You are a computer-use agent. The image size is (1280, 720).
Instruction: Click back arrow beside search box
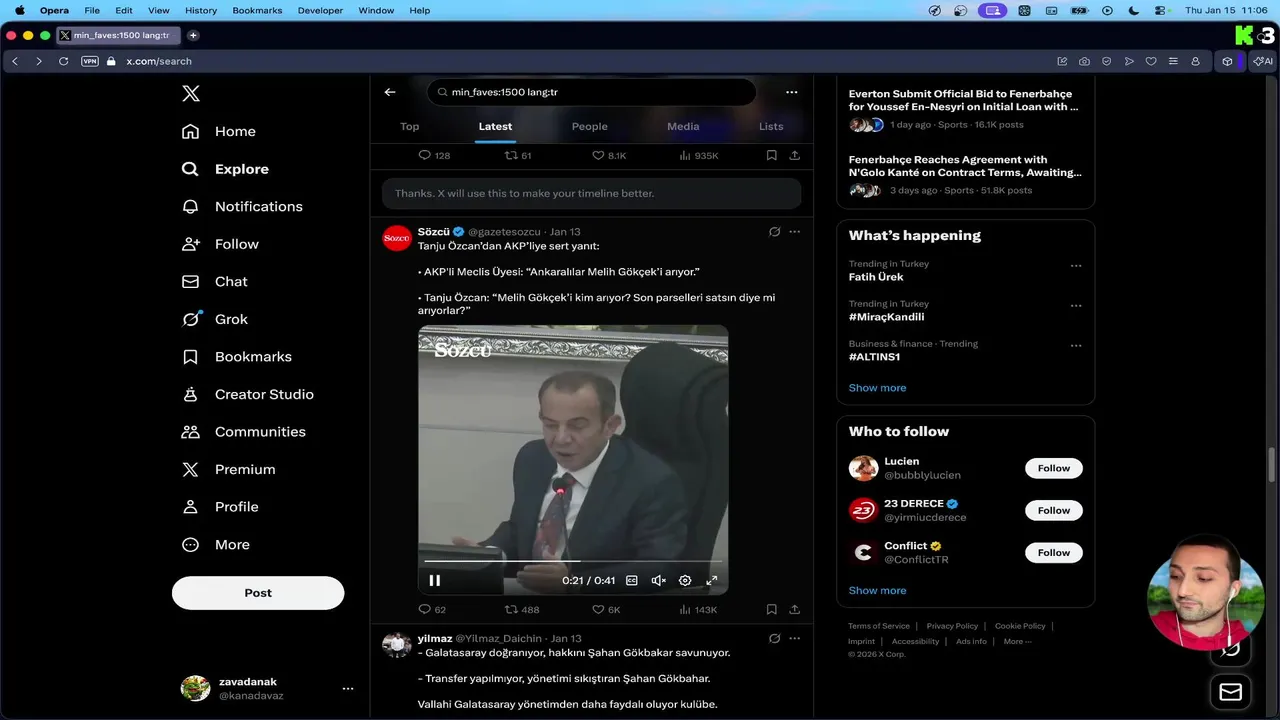(x=390, y=92)
